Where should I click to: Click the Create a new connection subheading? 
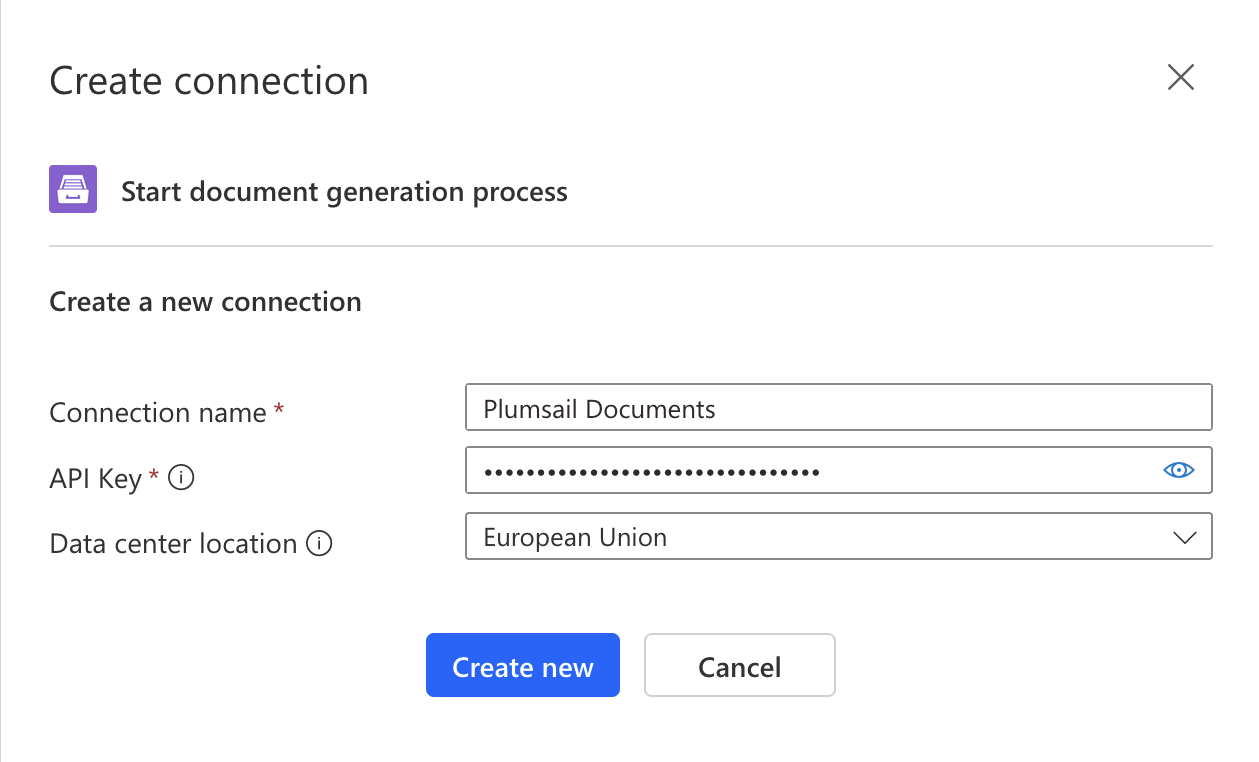pos(205,301)
